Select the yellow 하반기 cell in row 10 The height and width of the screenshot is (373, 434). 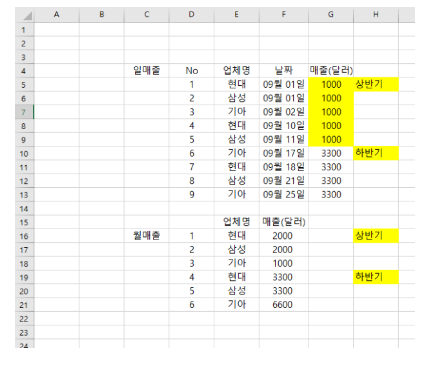pyautogui.click(x=376, y=153)
